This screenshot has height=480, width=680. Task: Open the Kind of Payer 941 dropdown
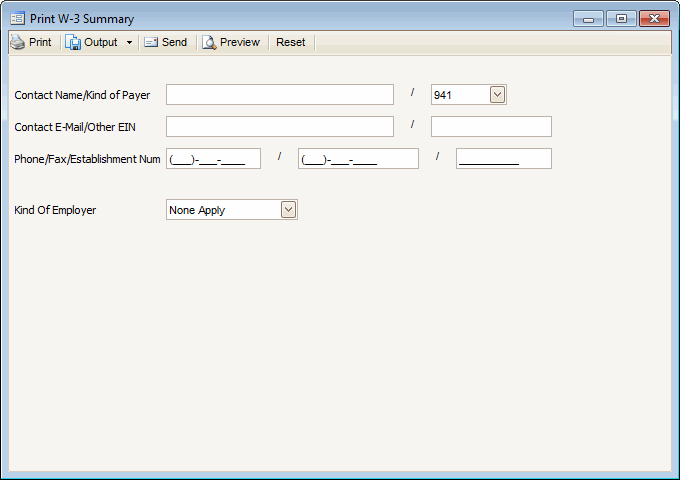(498, 95)
